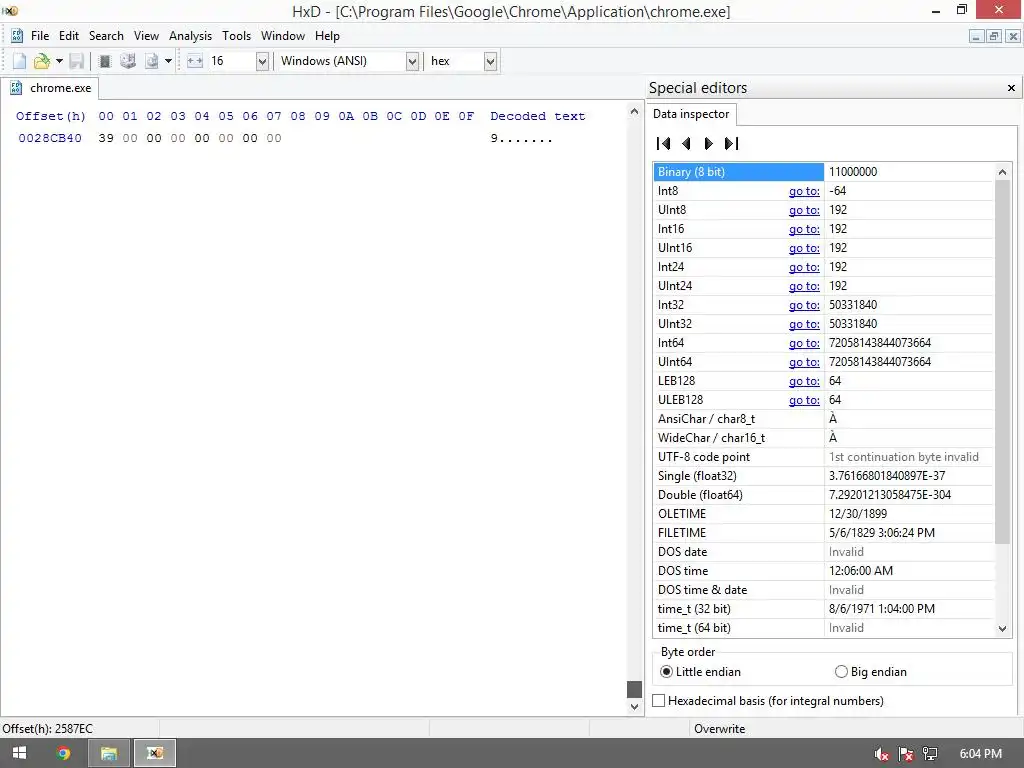Open the Edit menu
The width and height of the screenshot is (1024, 768).
tap(69, 36)
